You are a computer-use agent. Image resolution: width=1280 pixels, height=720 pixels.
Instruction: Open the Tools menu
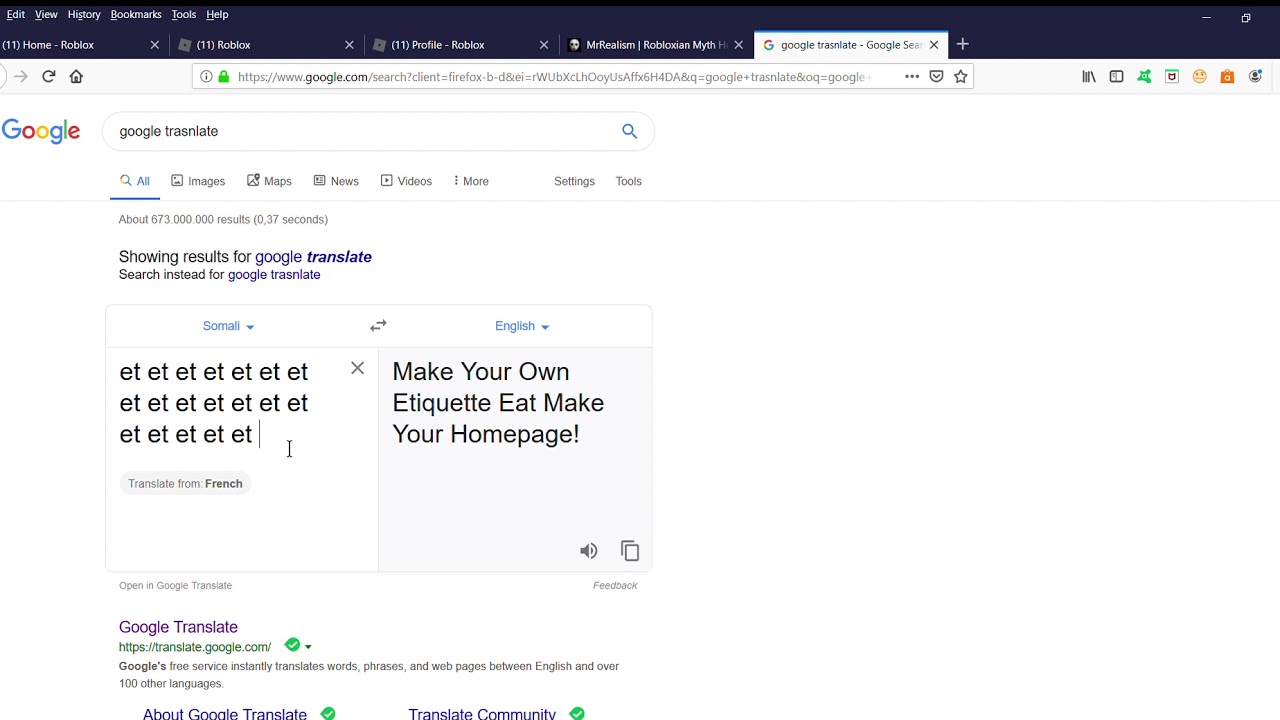click(184, 14)
